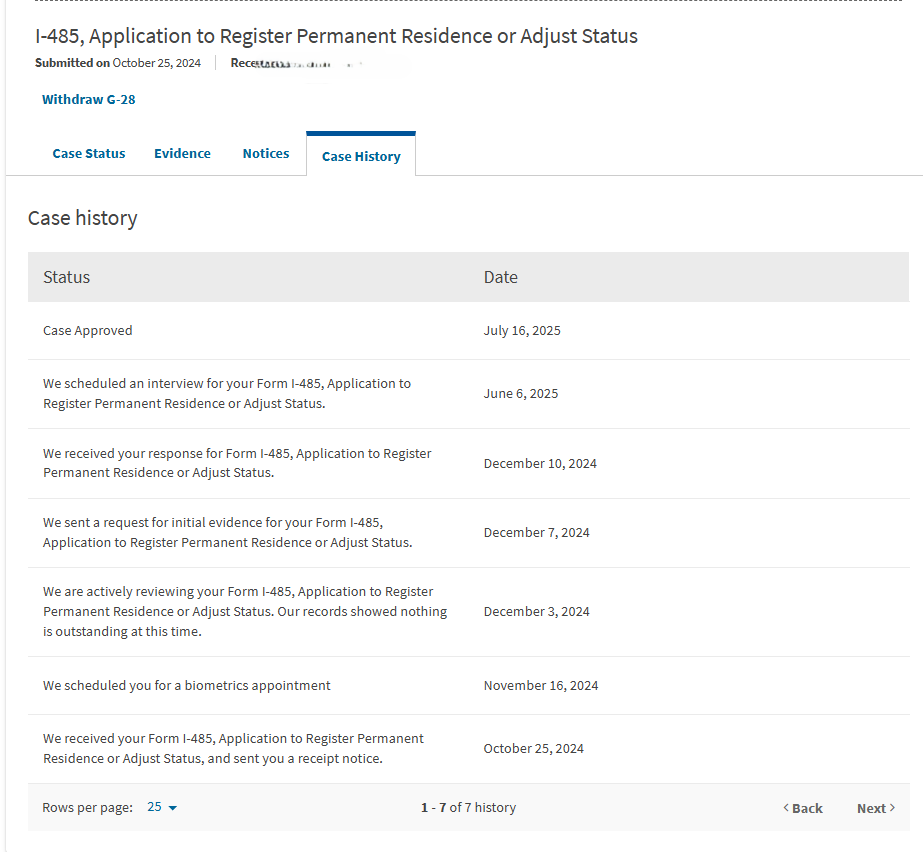Screen dimensions: 923x852
Task: Select the Case History tab
Action: coord(361,156)
